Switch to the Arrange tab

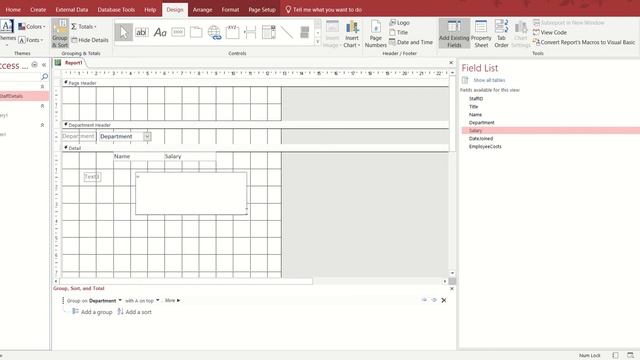202,9
